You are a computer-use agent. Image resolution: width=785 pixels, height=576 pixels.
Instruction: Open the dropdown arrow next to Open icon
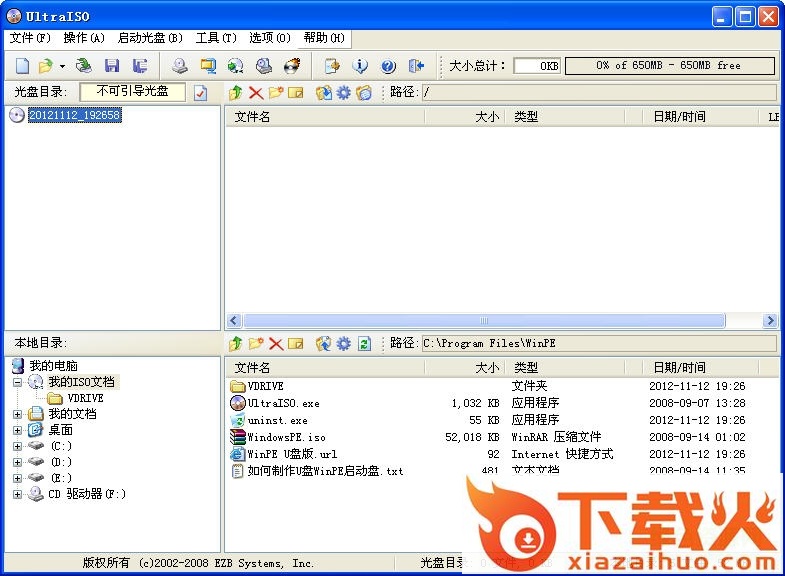[62, 67]
